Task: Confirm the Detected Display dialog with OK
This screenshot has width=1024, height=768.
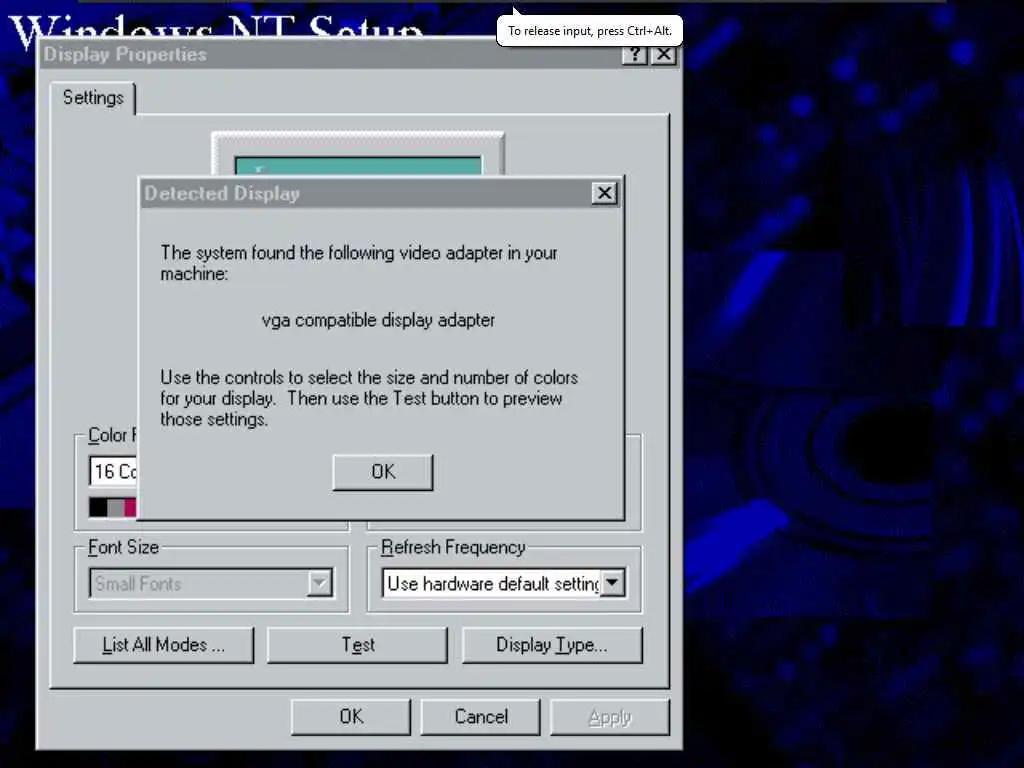Action: (383, 472)
